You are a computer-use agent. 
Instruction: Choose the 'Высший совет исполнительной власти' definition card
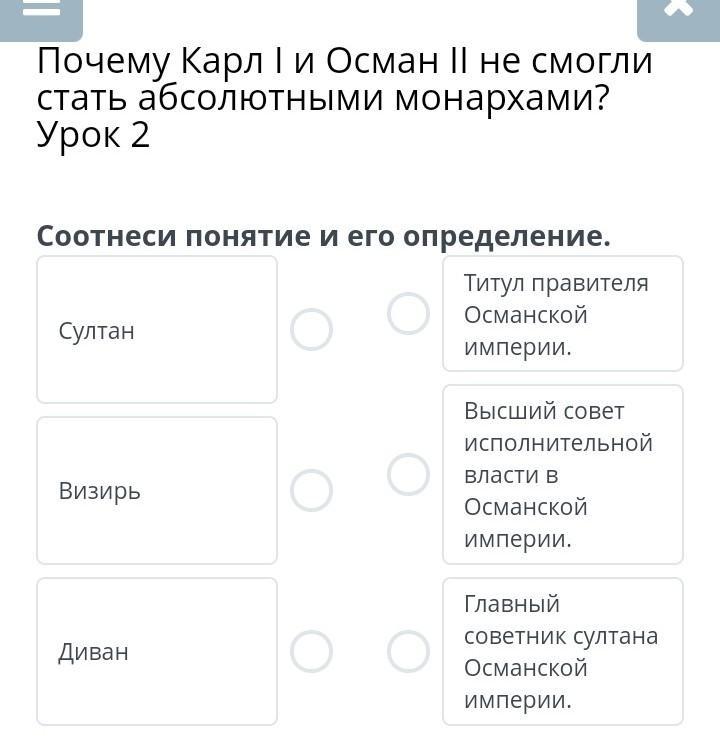(562, 475)
